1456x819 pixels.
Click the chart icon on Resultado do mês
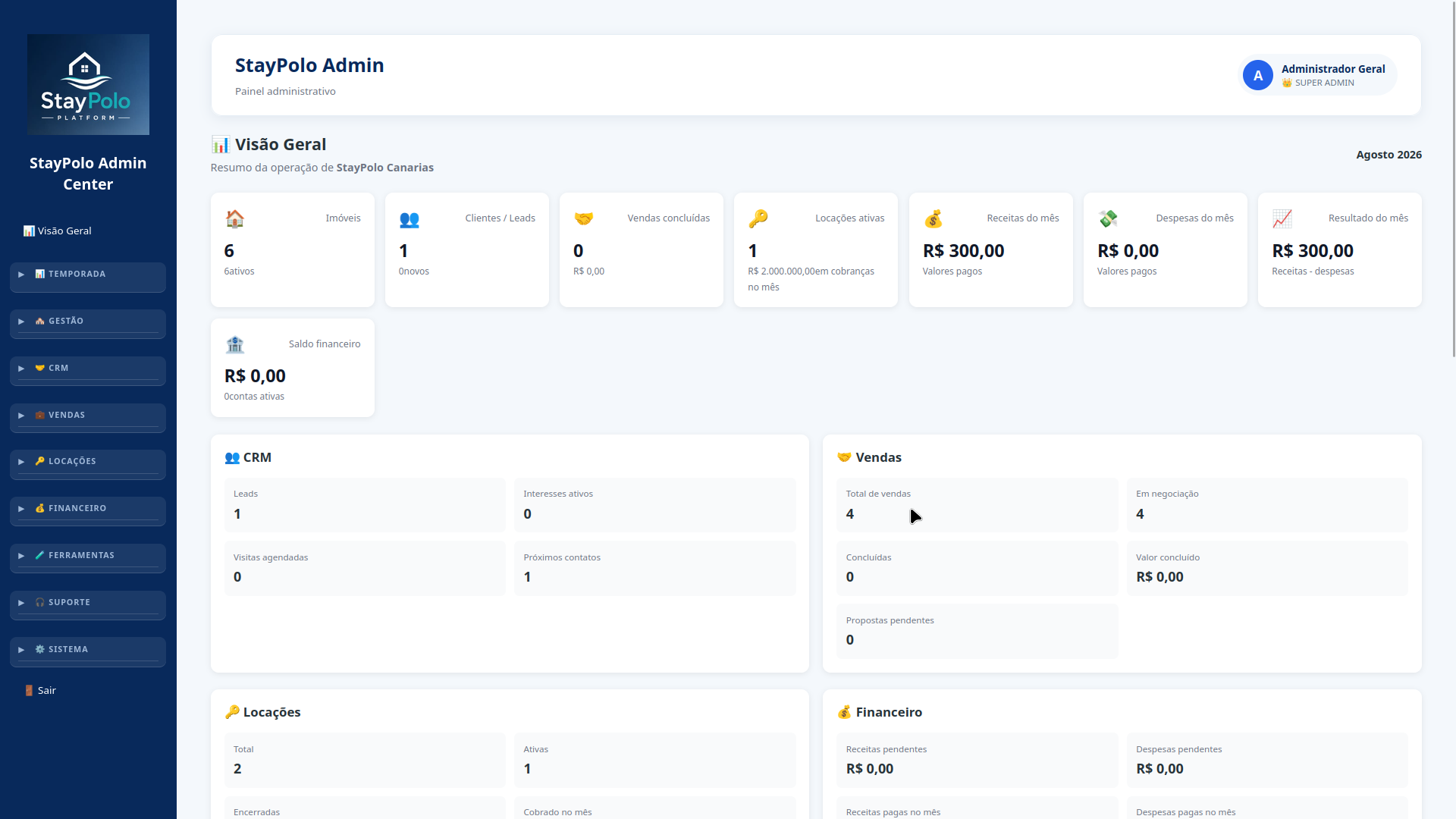coord(1282,219)
